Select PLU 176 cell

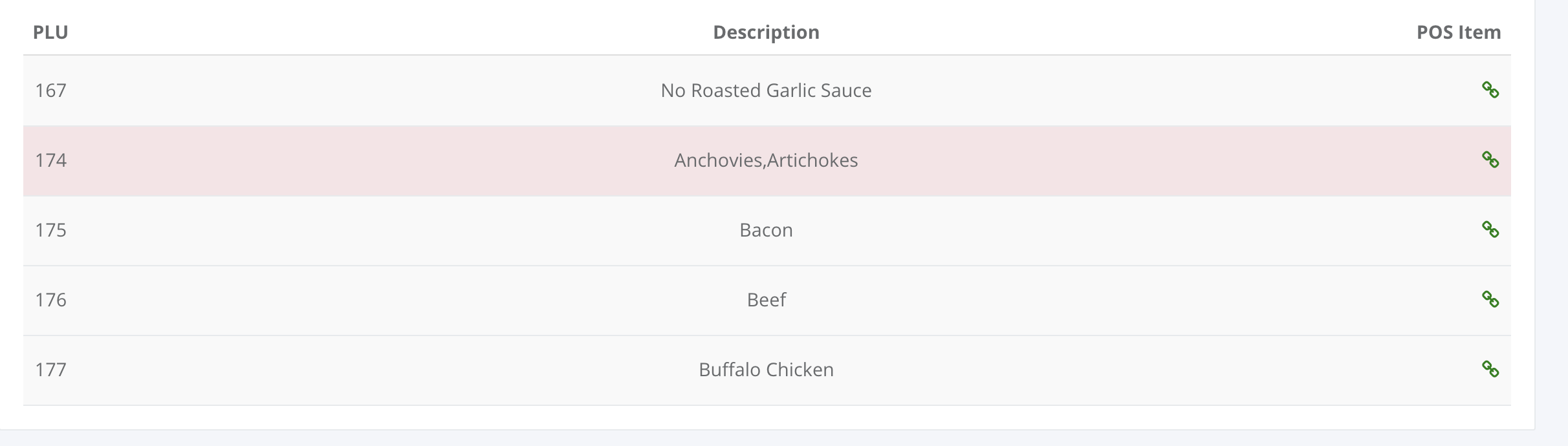(50, 300)
